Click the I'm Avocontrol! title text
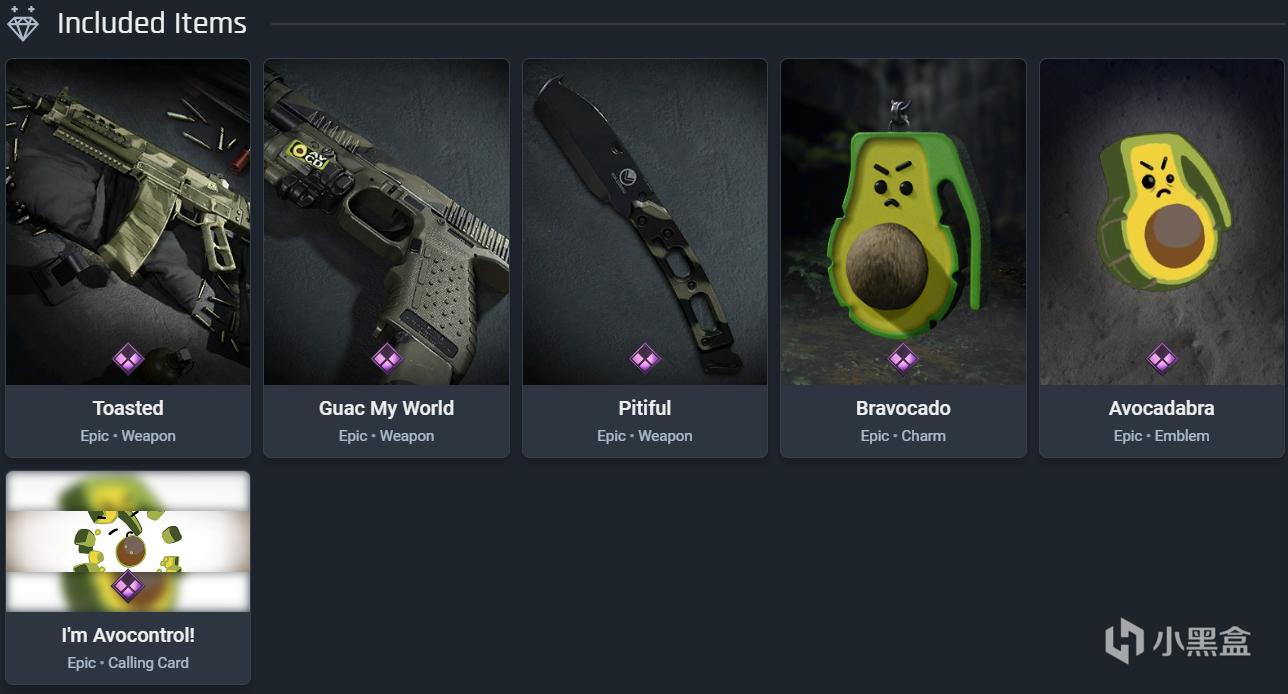Screen dimensions: 1288x694 [128, 635]
